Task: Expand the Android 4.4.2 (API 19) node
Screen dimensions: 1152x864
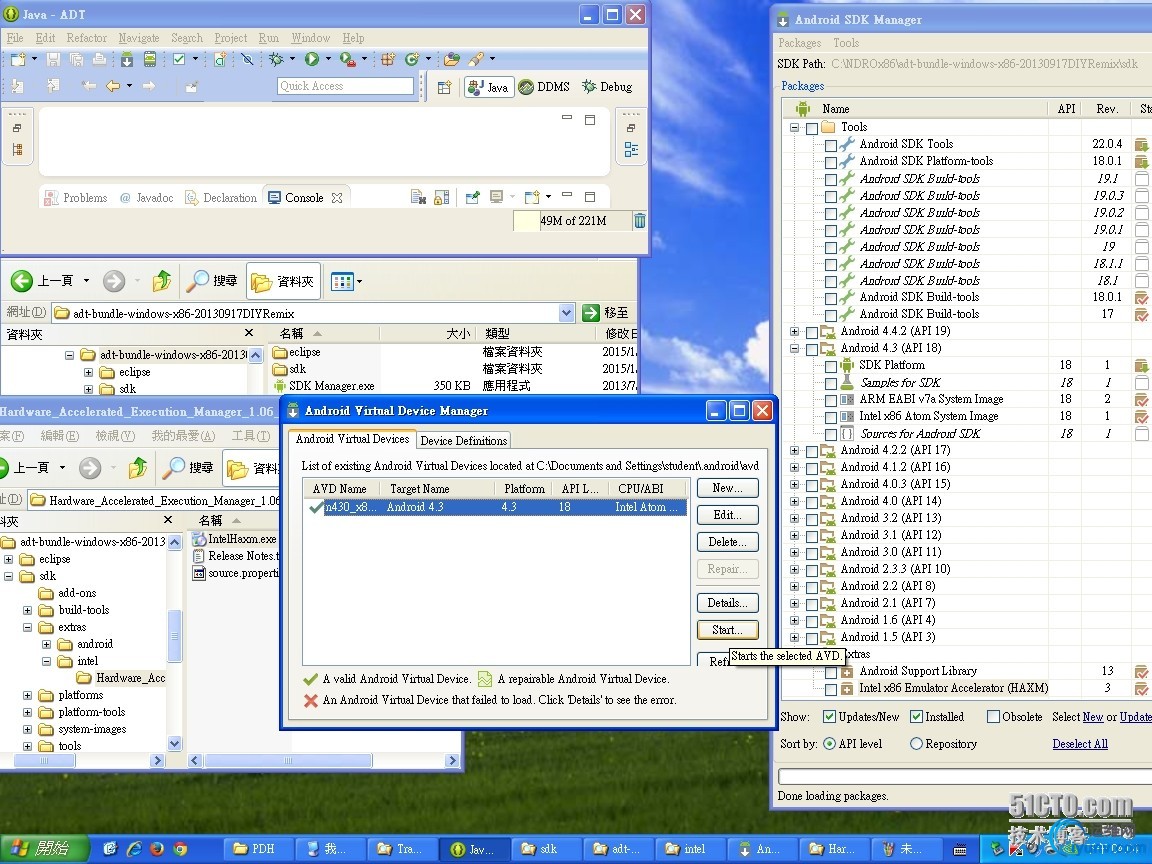Action: pyautogui.click(x=795, y=331)
